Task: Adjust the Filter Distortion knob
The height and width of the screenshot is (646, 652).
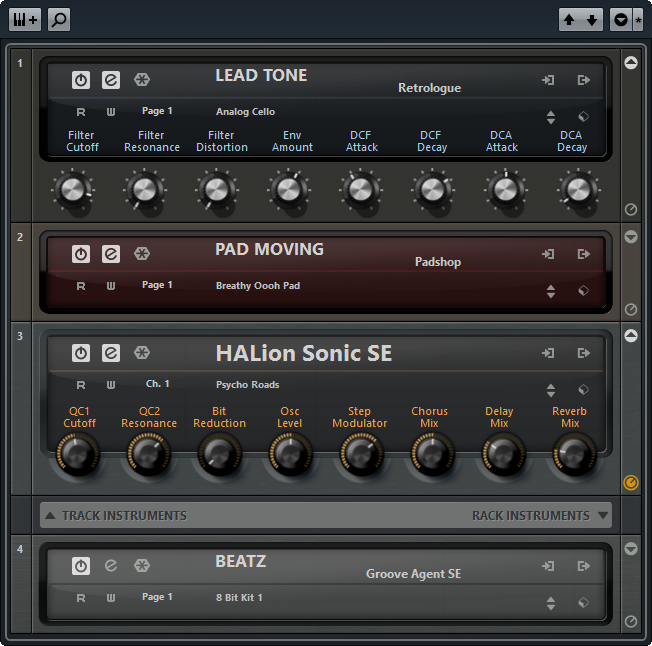Action: point(216,190)
